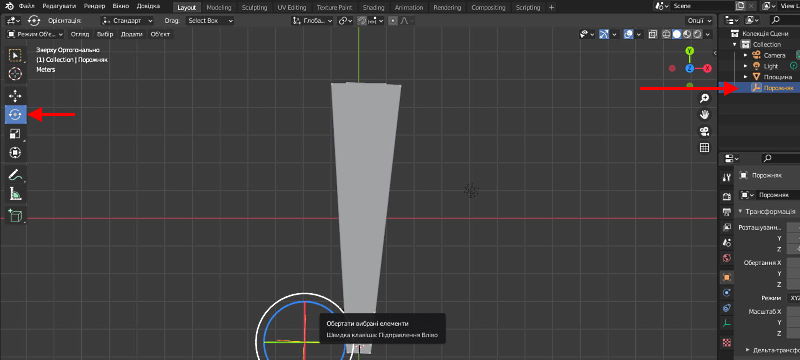Open the Глобально transform orientation dropdown

click(x=313, y=21)
